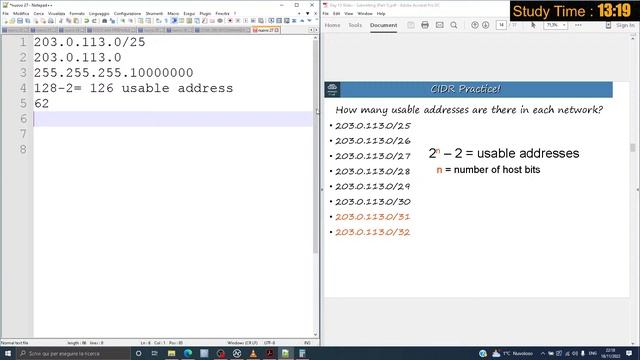The image size is (640, 360).
Task: Click the Search magnifier icon in Acrobat toolbar
Action: [454, 25]
